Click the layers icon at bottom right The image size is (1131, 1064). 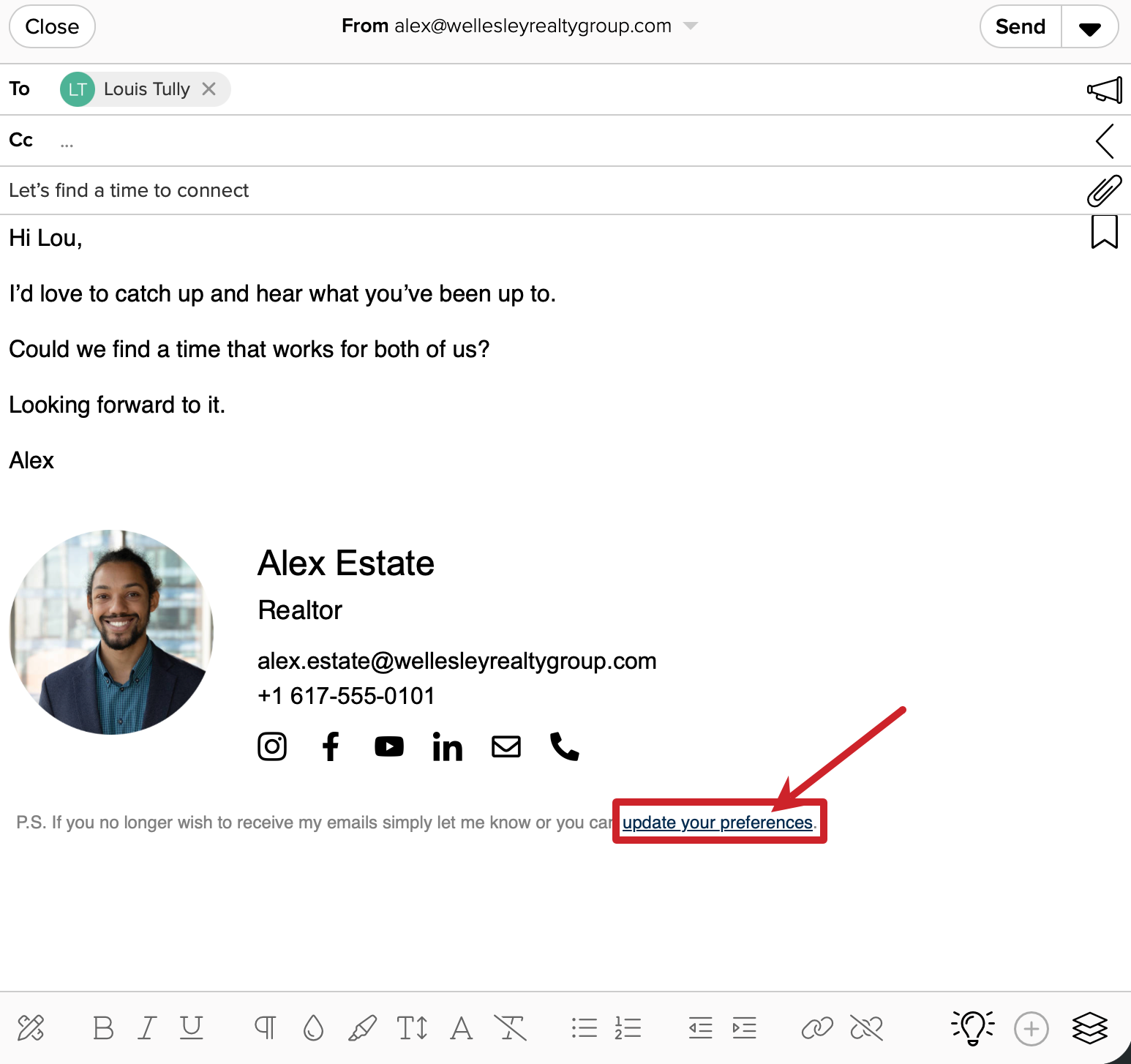(1089, 1027)
